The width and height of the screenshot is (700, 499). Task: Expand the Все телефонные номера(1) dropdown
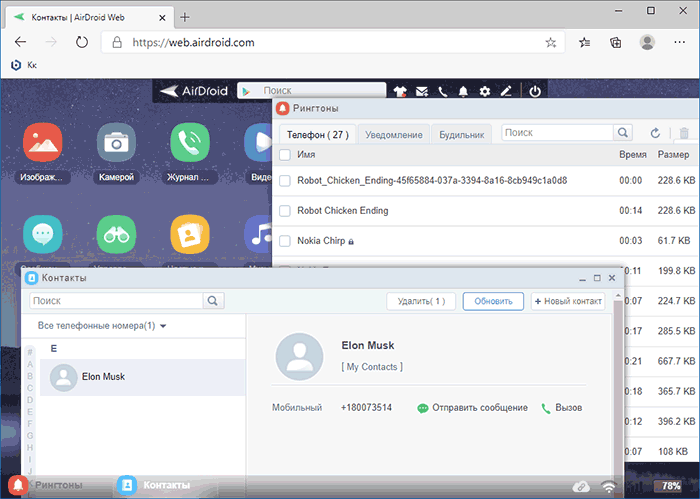(x=102, y=326)
